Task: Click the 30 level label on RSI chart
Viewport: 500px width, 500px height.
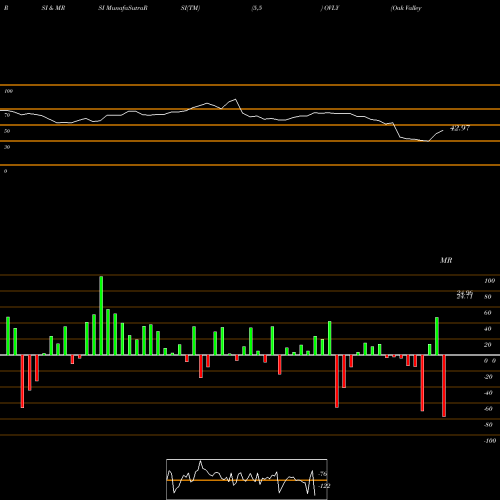Action: coord(7,147)
